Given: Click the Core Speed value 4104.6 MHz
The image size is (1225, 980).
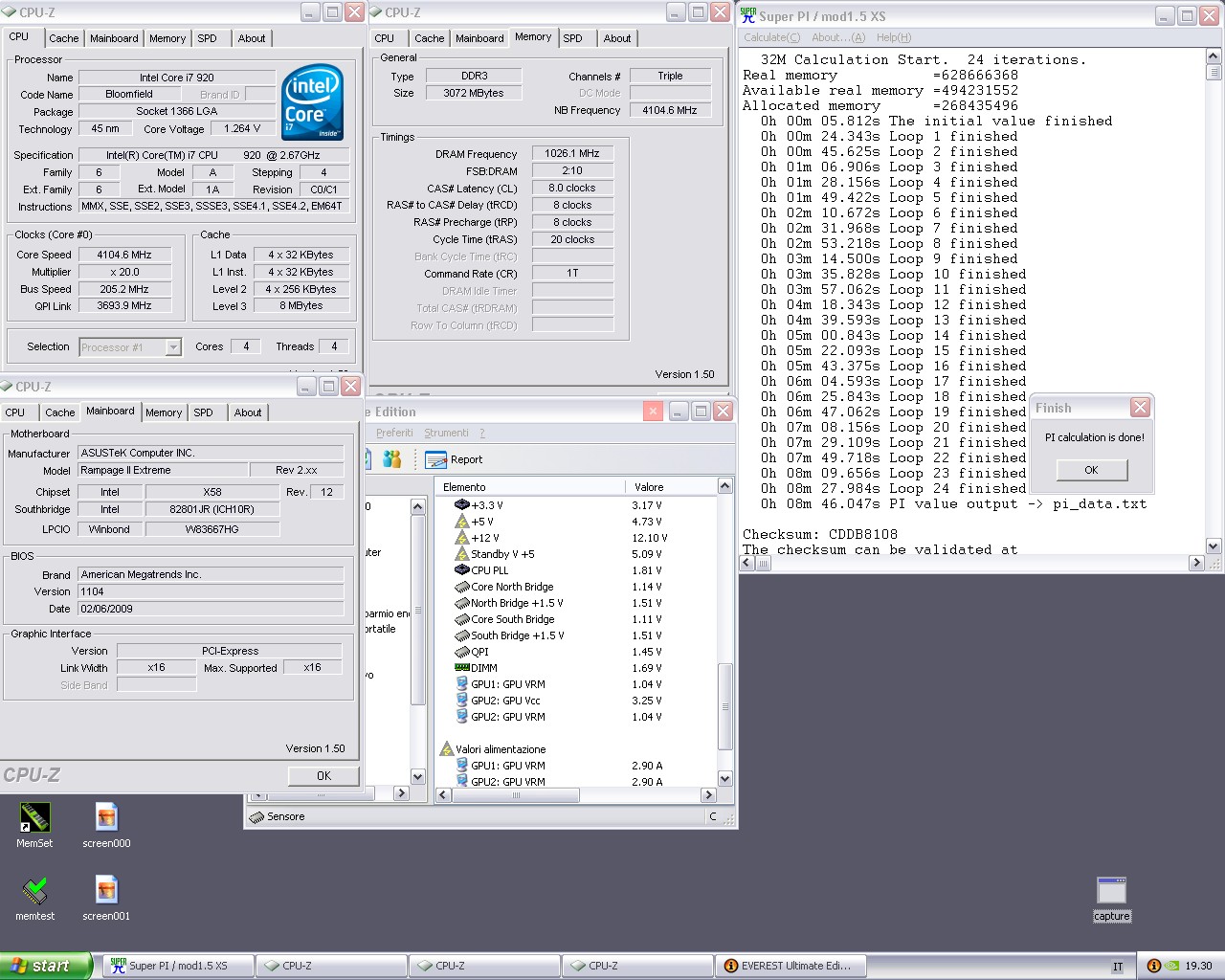Looking at the screenshot, I should coord(124,256).
